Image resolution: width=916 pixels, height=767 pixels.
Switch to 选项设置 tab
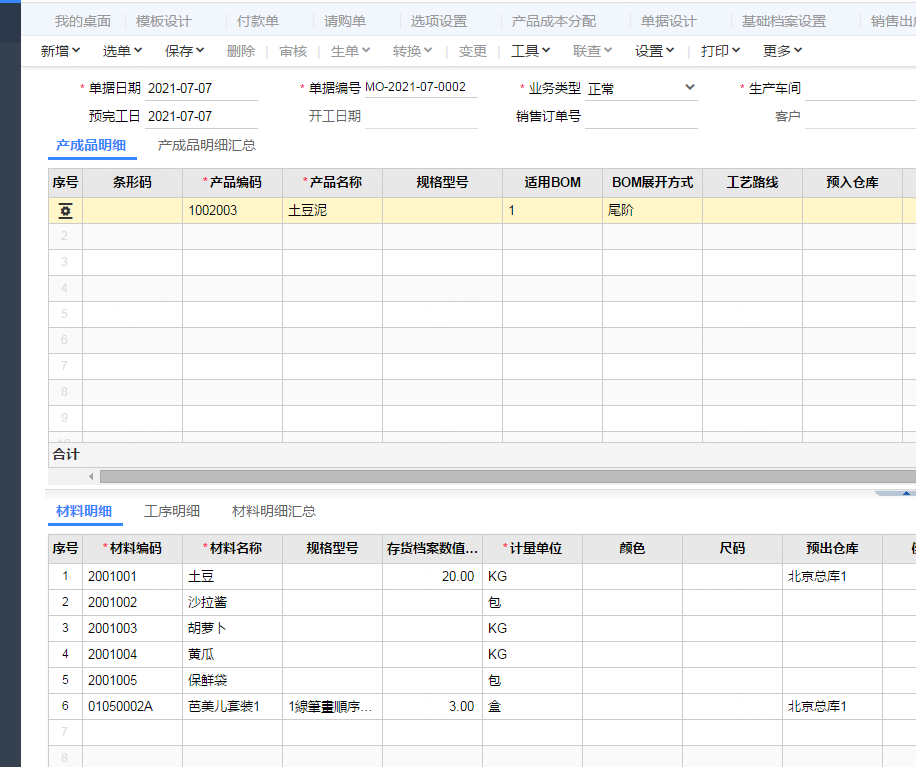click(439, 21)
